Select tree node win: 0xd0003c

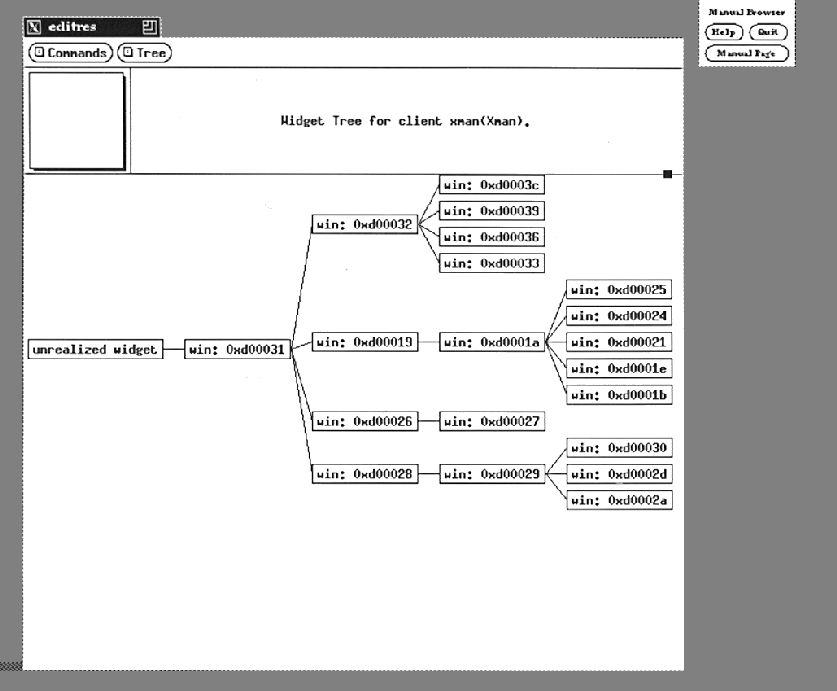coord(492,185)
